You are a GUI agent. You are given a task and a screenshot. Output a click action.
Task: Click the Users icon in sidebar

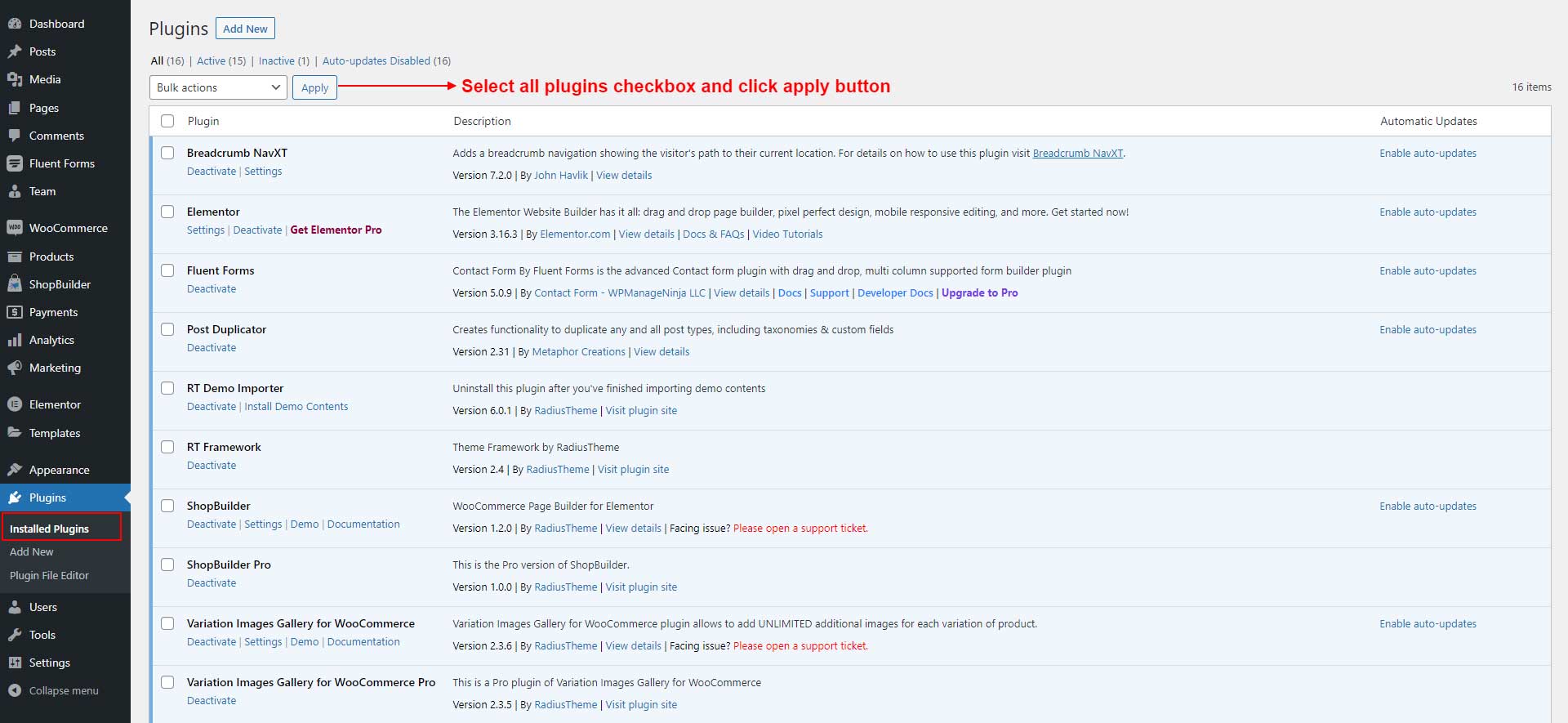click(15, 607)
